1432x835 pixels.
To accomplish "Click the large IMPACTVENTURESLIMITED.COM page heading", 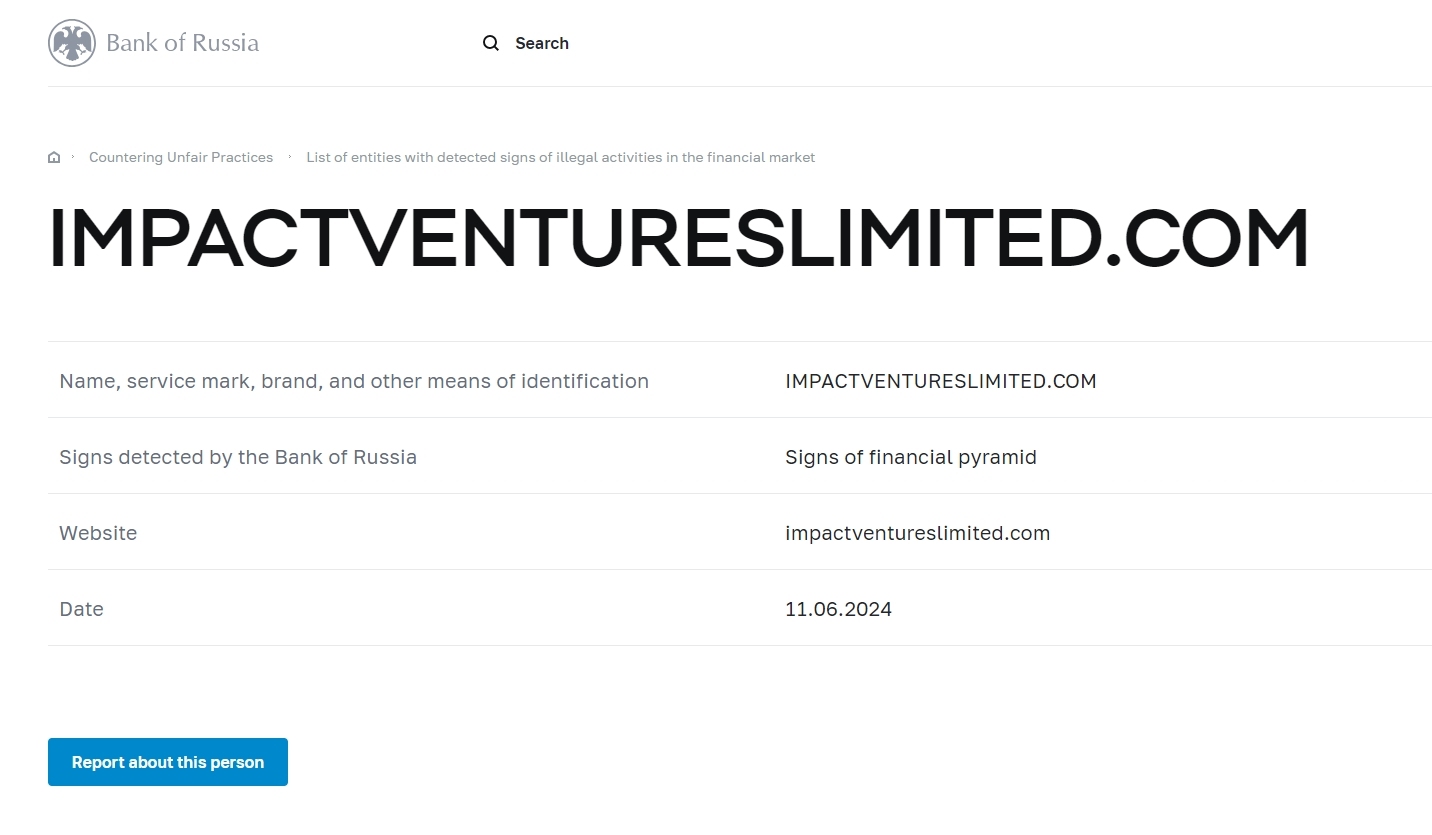I will coord(678,240).
